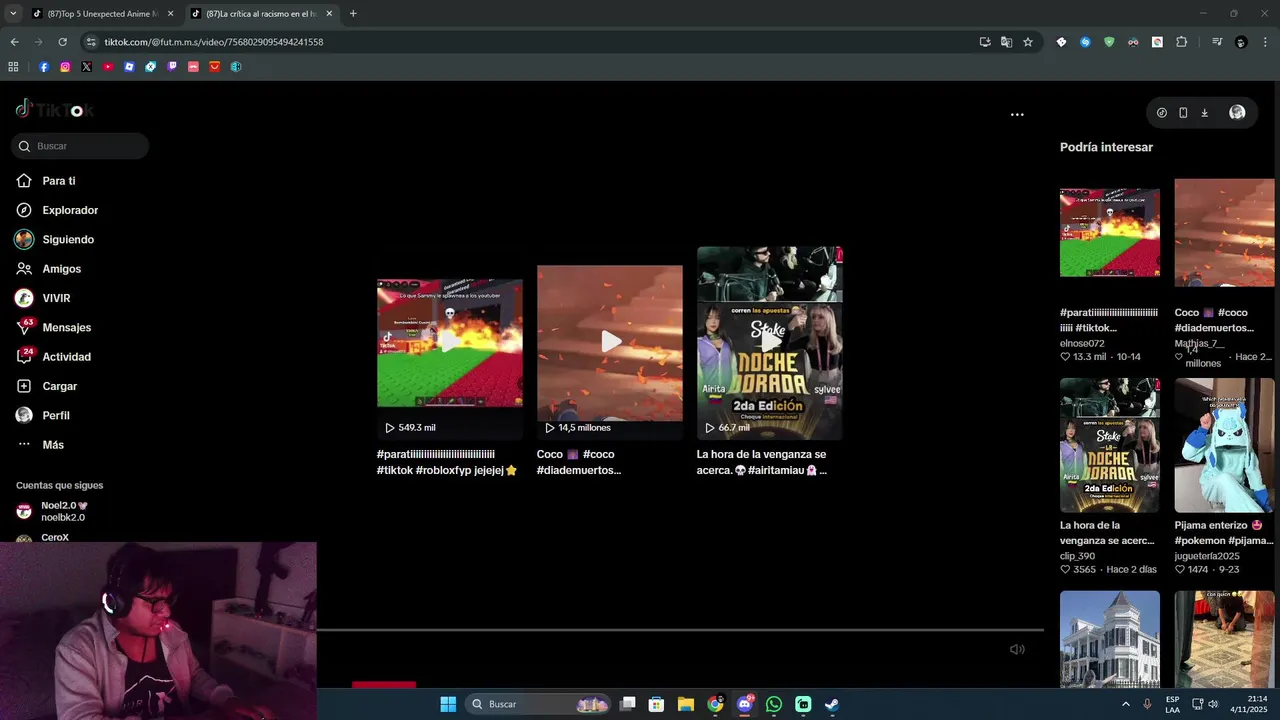Open the X (Twitter) bookmark
The width and height of the screenshot is (1280, 720).
tap(87, 67)
